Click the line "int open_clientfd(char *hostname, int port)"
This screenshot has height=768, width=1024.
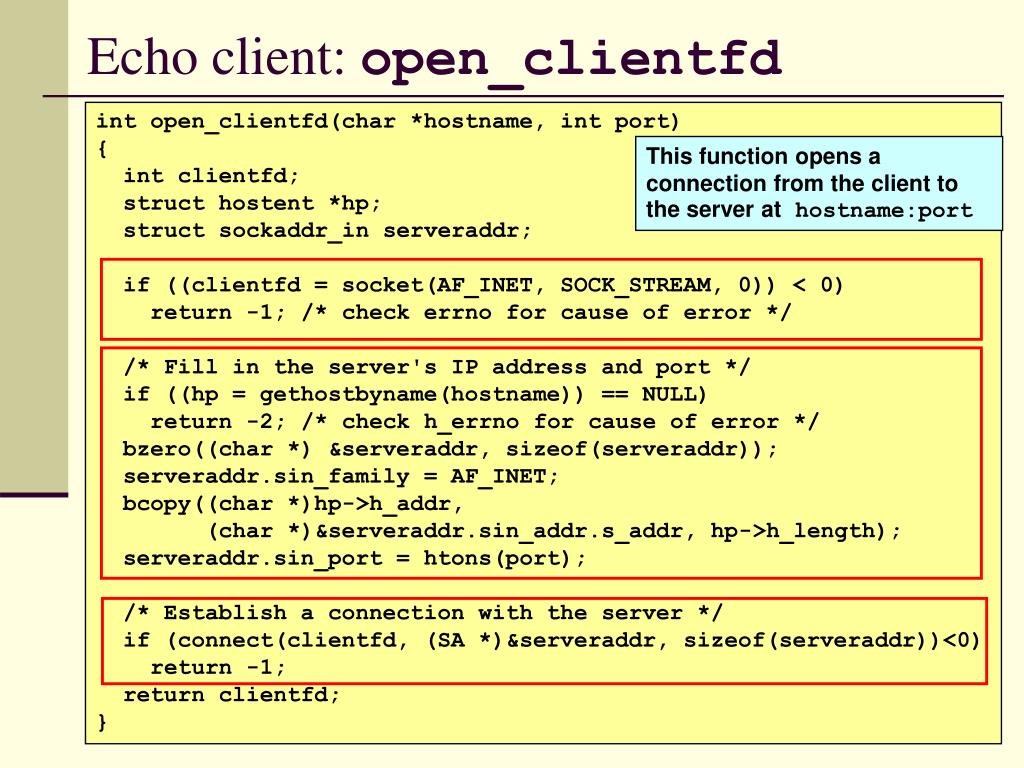388,122
